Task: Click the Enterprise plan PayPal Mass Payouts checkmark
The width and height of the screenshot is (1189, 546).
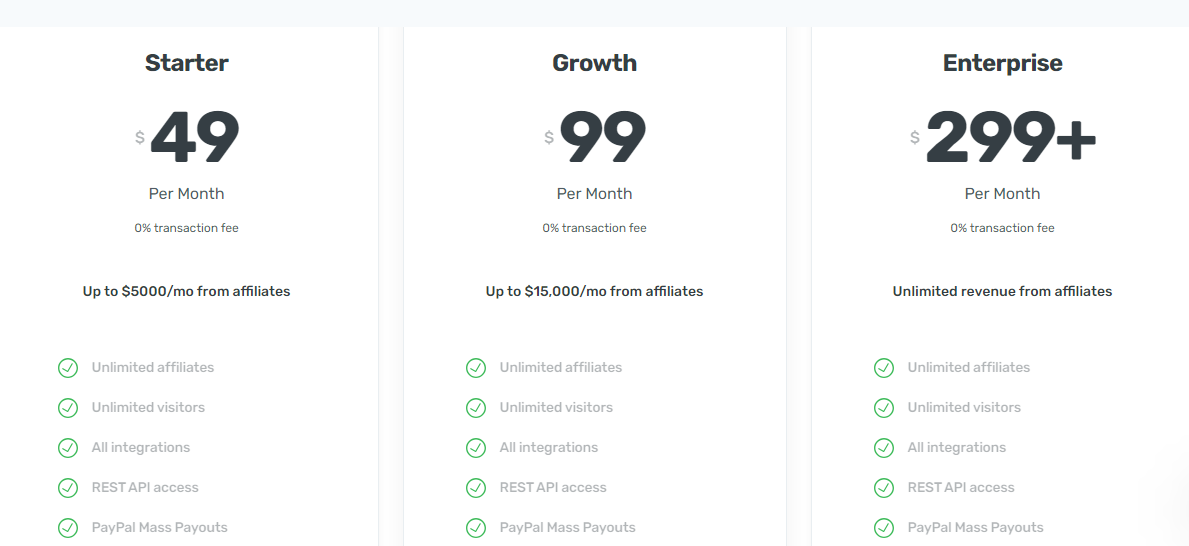Action: [884, 528]
